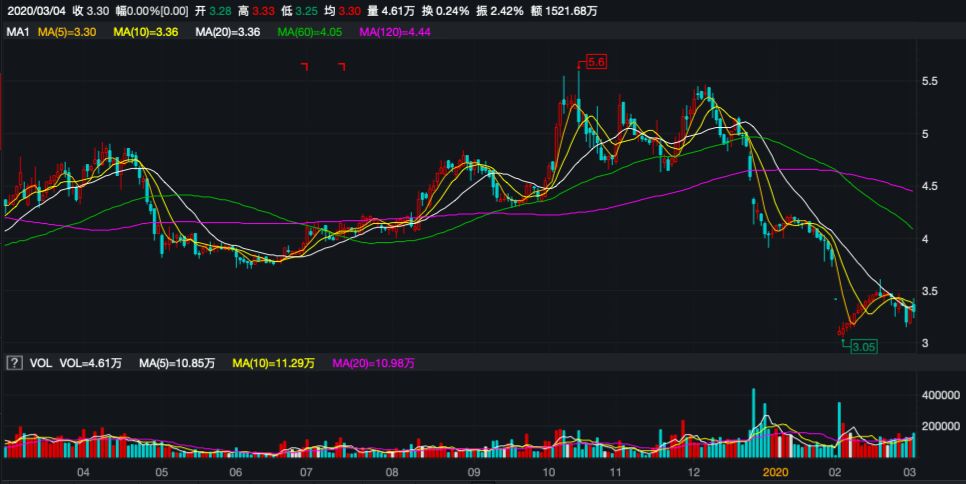
Task: Click the right red corner marker above the chart
Action: click(341, 67)
